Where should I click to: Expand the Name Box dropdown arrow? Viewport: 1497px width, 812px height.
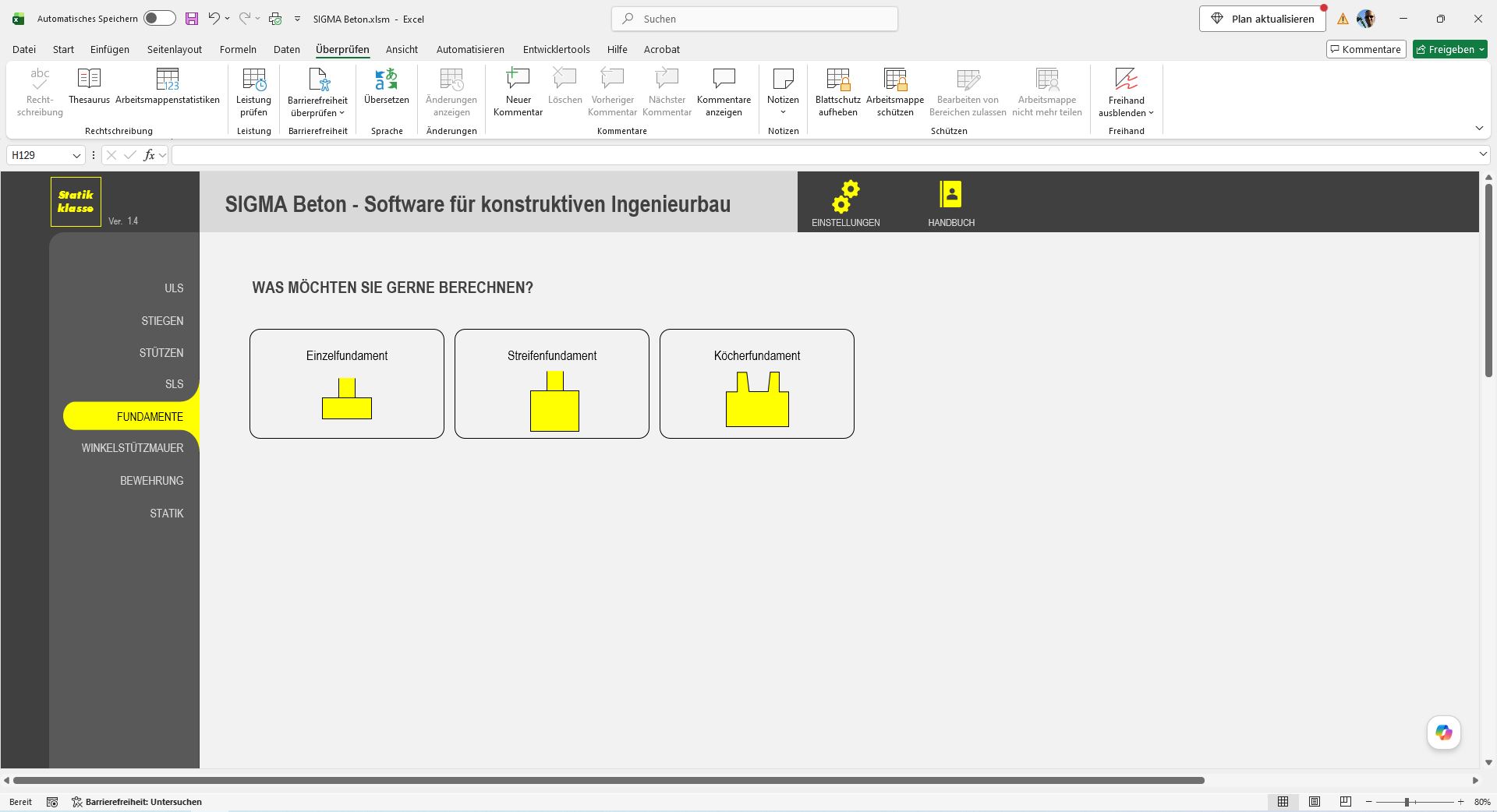(x=76, y=155)
